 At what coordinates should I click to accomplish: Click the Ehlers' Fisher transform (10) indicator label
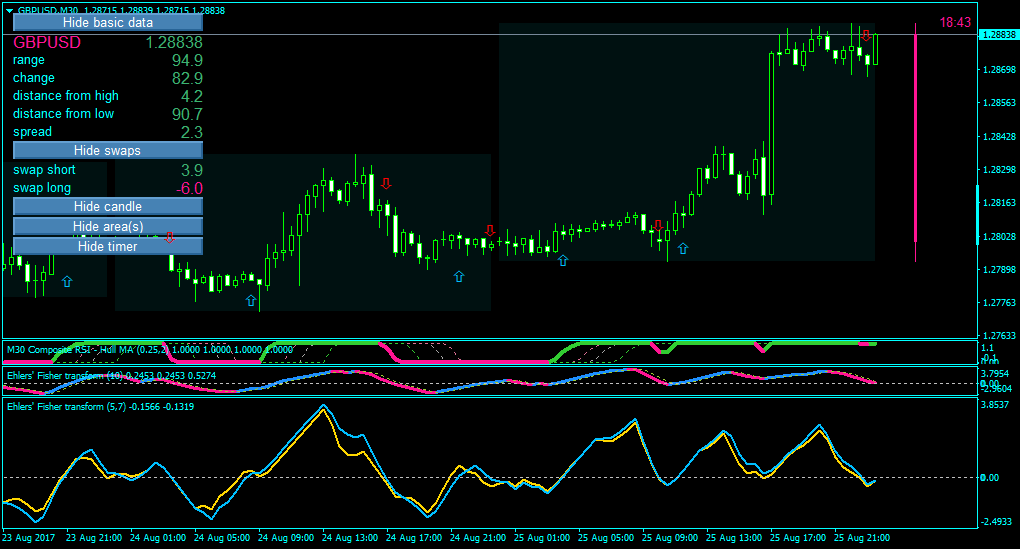(x=111, y=375)
